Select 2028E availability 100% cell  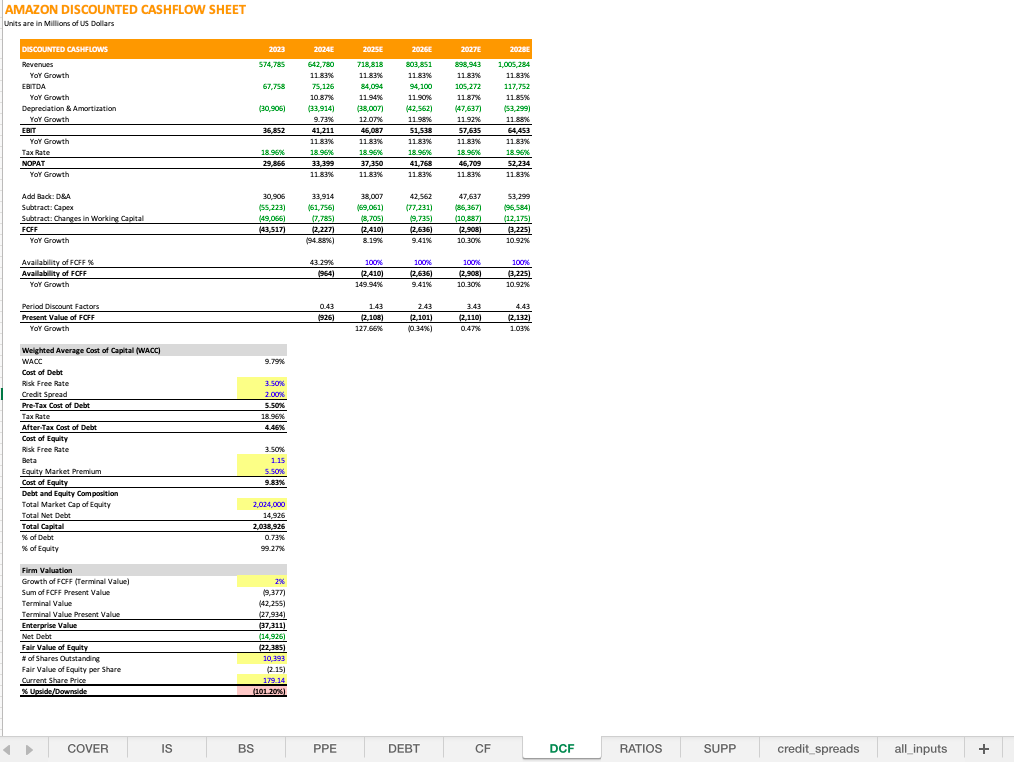(521, 263)
